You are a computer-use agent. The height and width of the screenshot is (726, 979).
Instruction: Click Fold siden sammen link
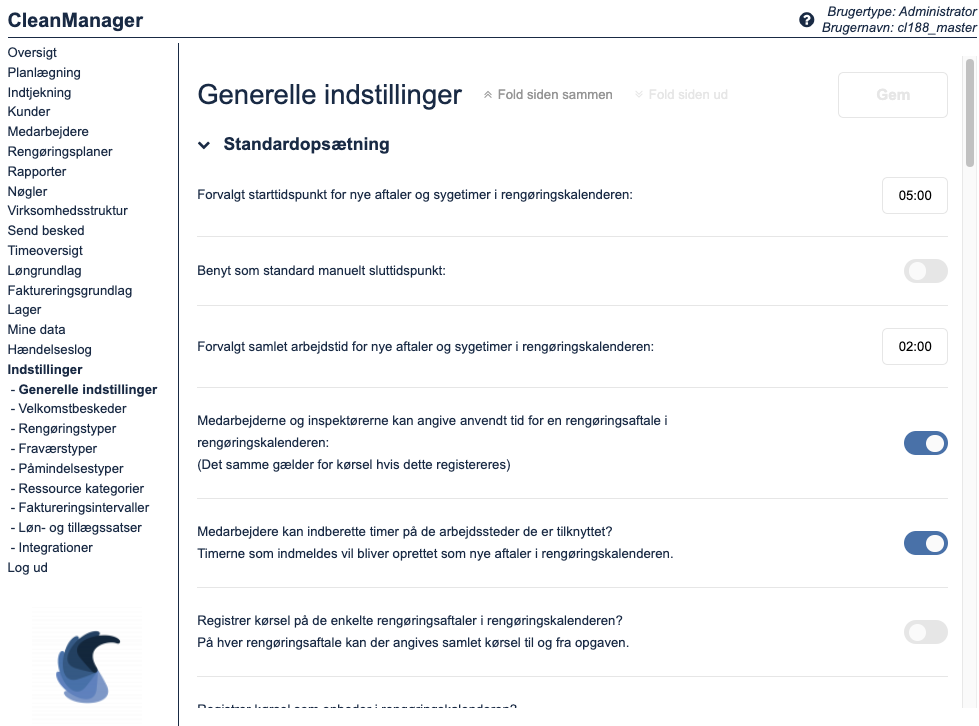pos(548,95)
